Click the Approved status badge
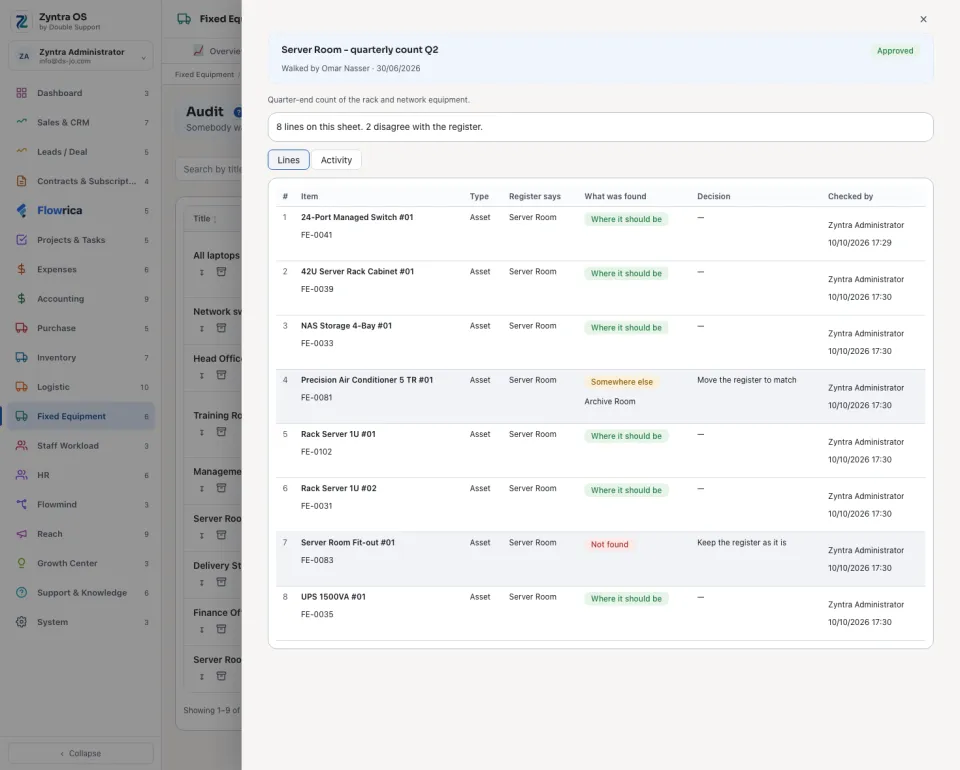Screen dimensions: 960x770 click(x=894, y=51)
